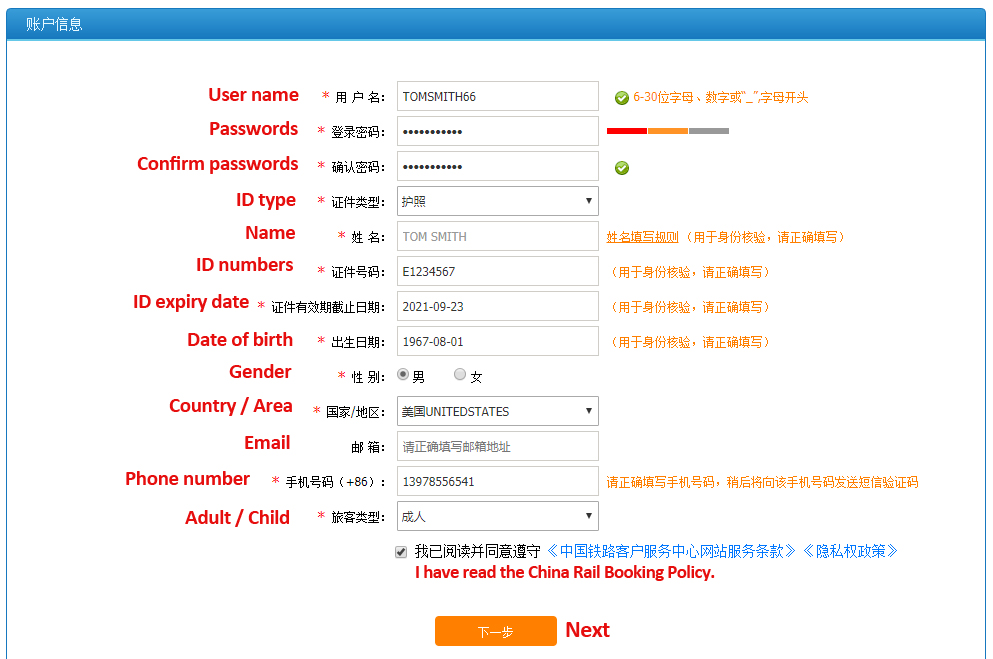Click the login password input field
This screenshot has height=659, width=993.
pyautogui.click(x=497, y=131)
